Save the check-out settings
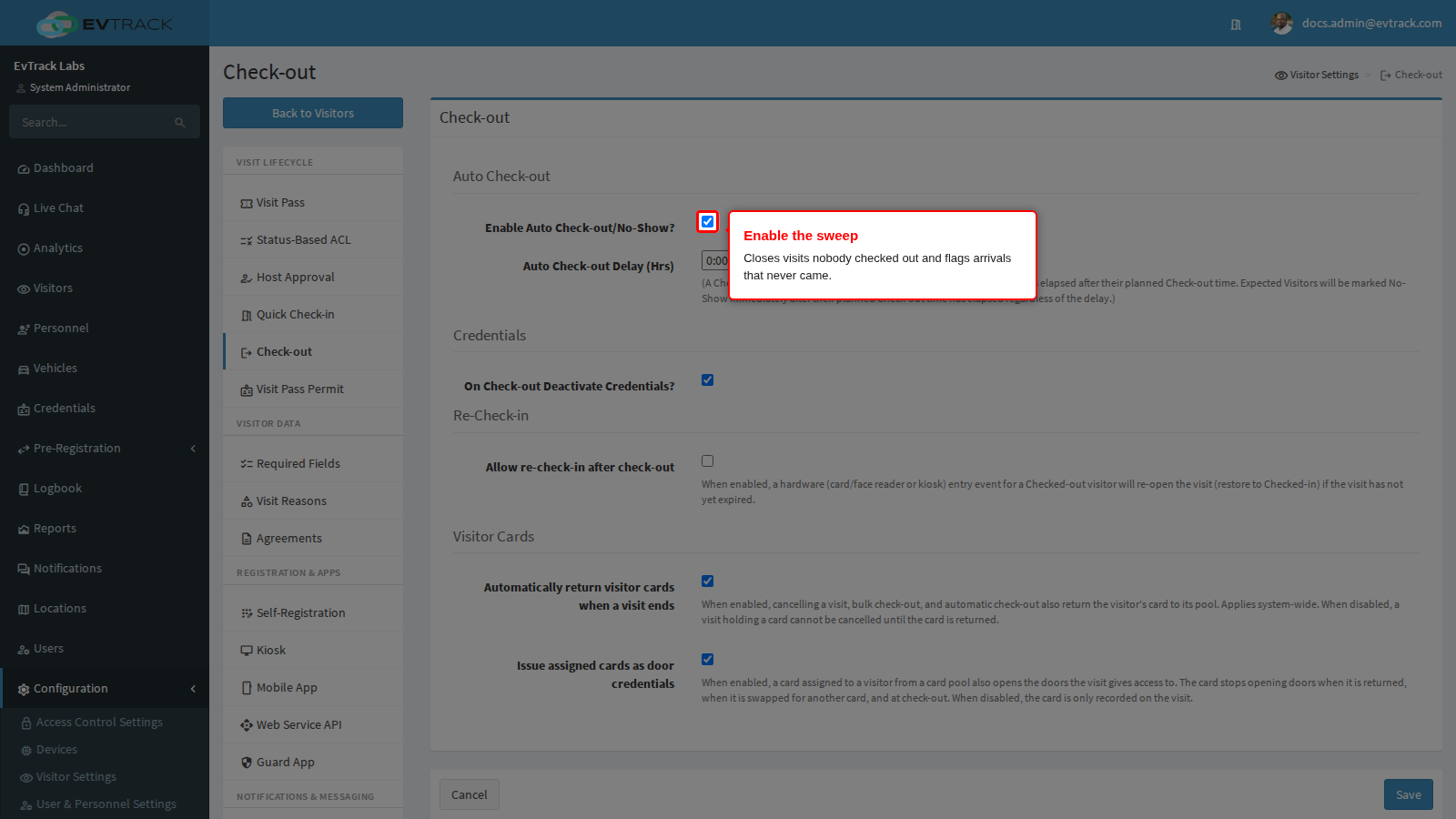This screenshot has height=819, width=1456. point(1409,794)
